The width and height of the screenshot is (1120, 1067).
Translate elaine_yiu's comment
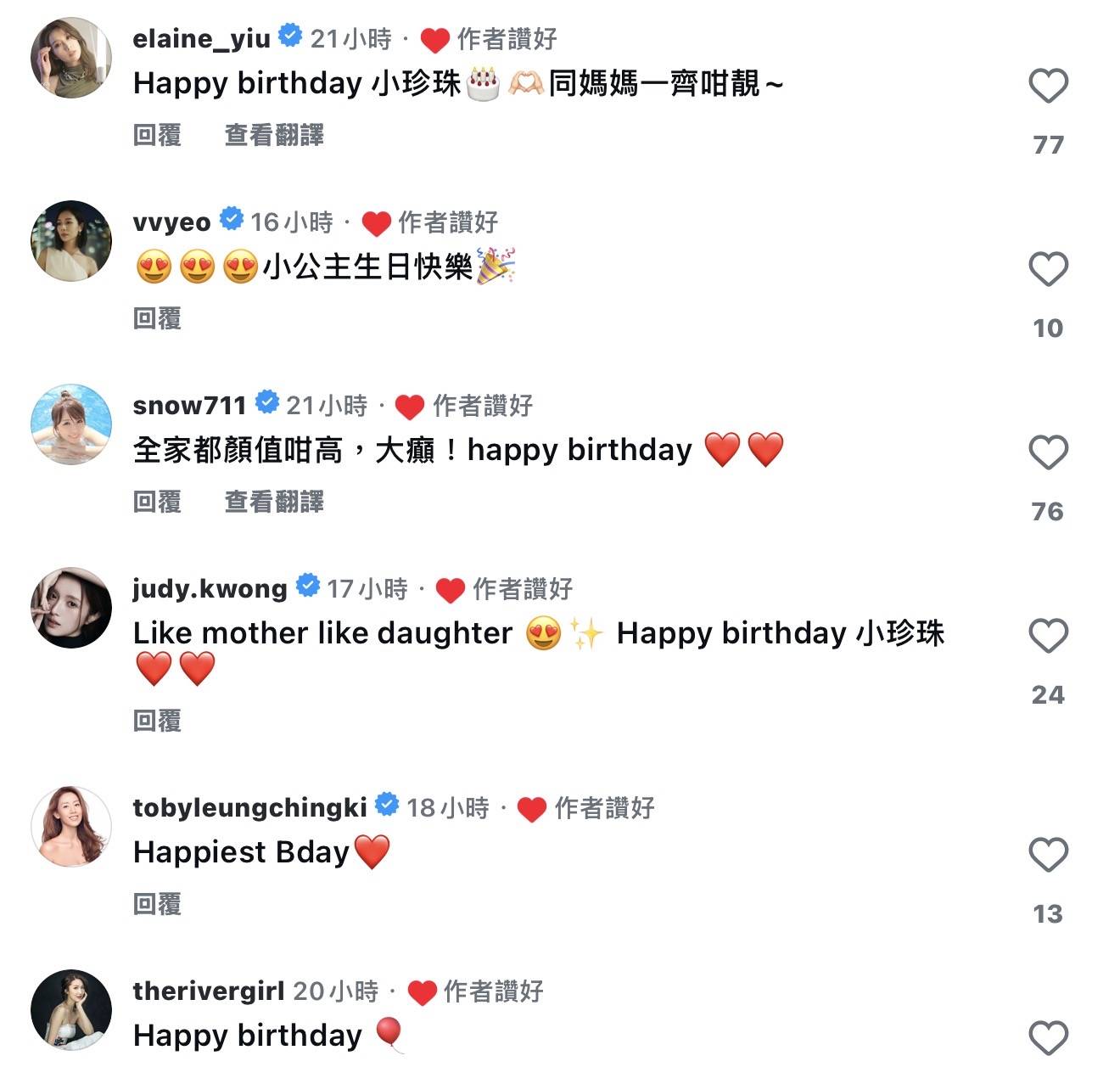pos(274,135)
